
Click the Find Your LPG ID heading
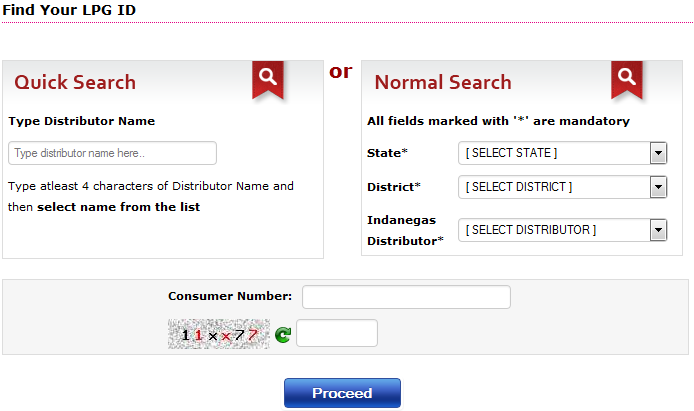click(x=69, y=10)
